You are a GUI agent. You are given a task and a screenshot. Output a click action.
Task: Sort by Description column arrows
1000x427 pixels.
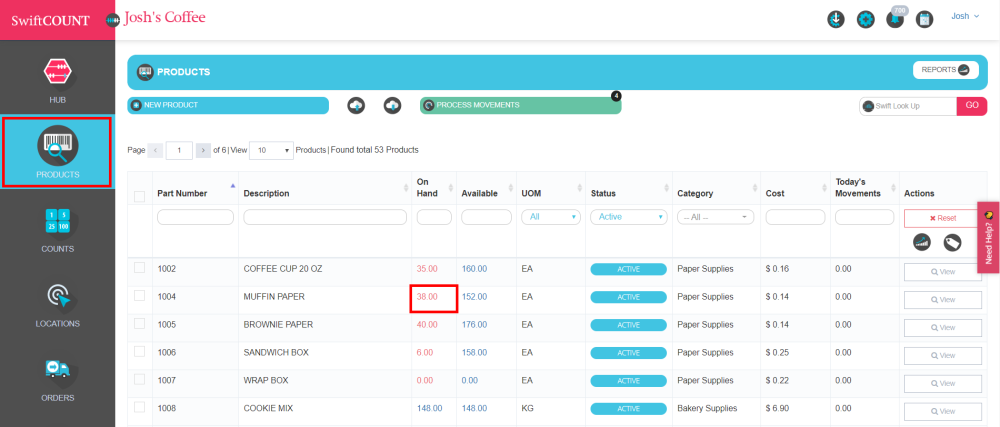[406, 188]
